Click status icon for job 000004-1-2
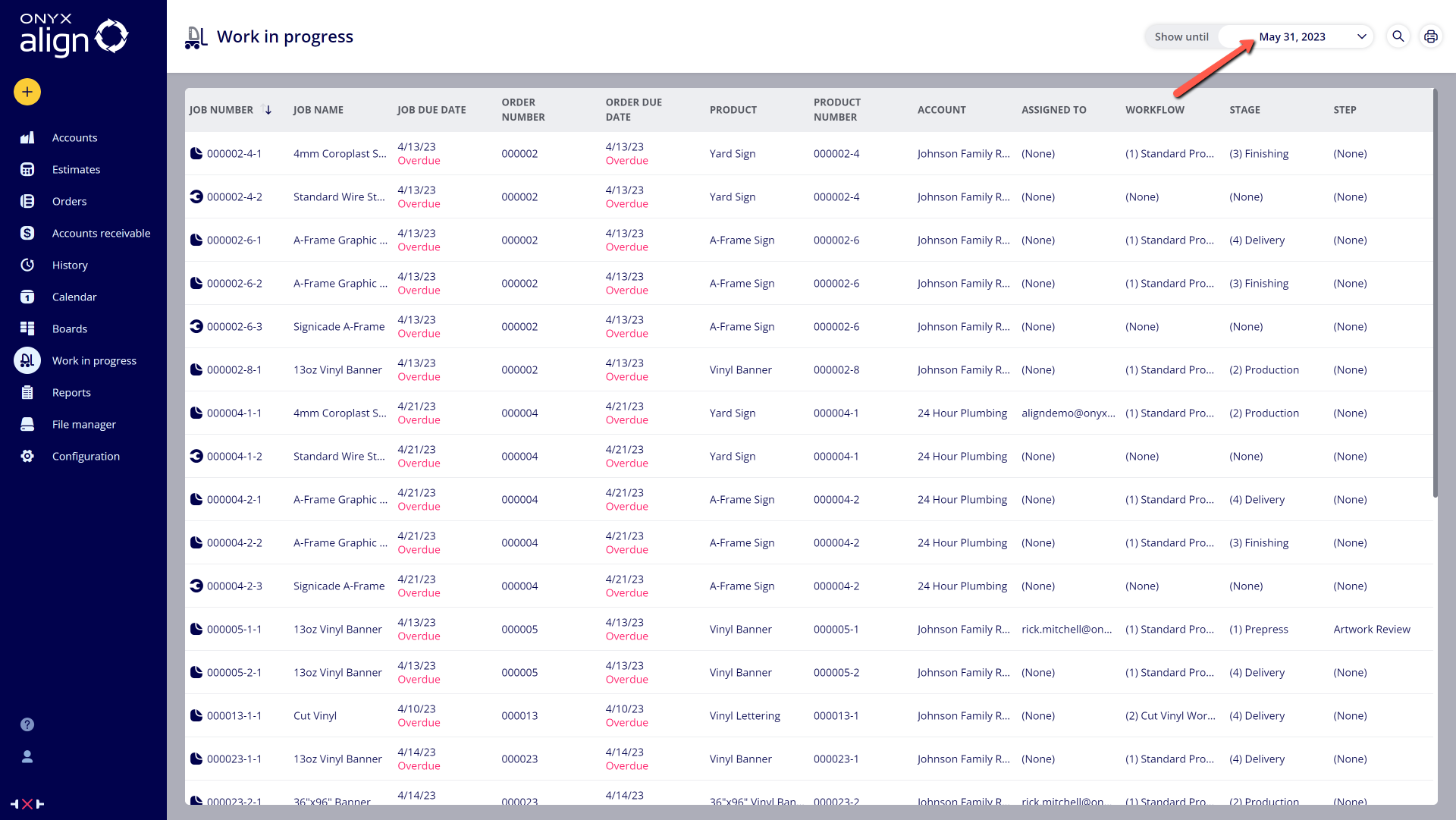1456x820 pixels. (196, 456)
